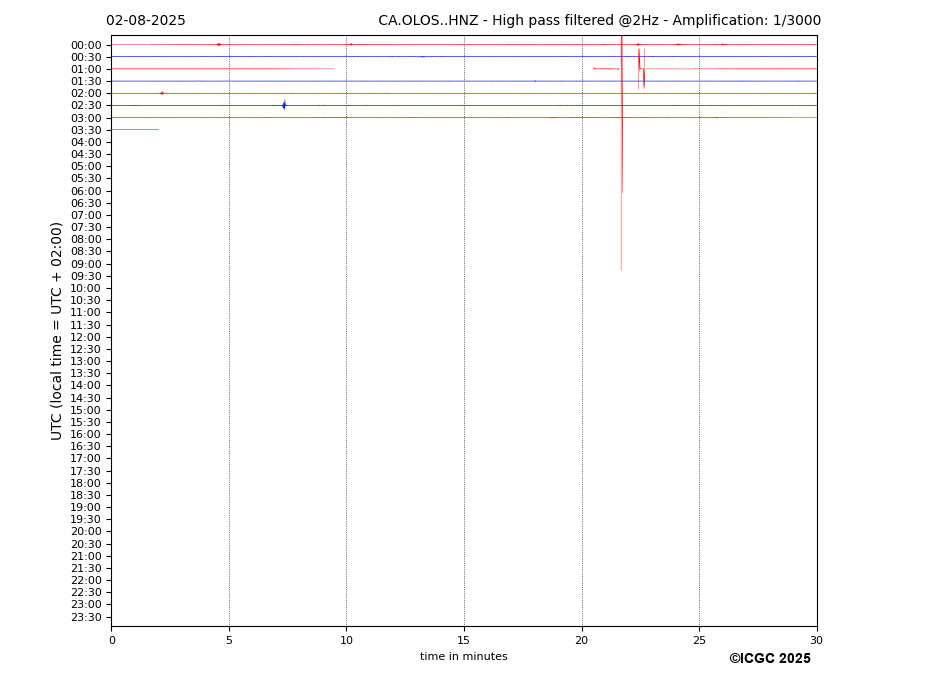This screenshot has height=696, width=927.
Task: Click the x-axis tick label 5
Action: [x=229, y=640]
